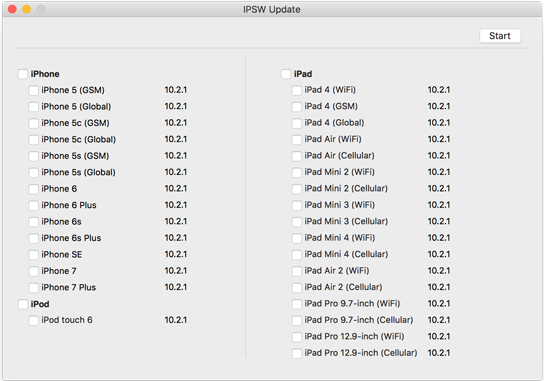Minimize the IPSW Update window

(x=26, y=9)
